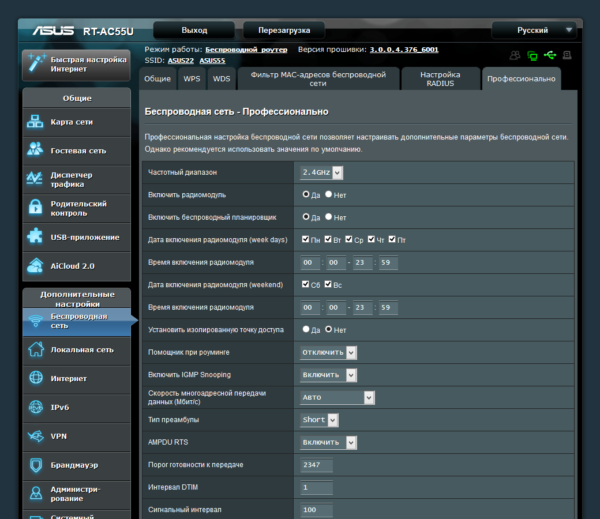Viewport: 600px width, 519px height.
Task: Click the Перезагрузка reboot button
Action: coord(284,30)
